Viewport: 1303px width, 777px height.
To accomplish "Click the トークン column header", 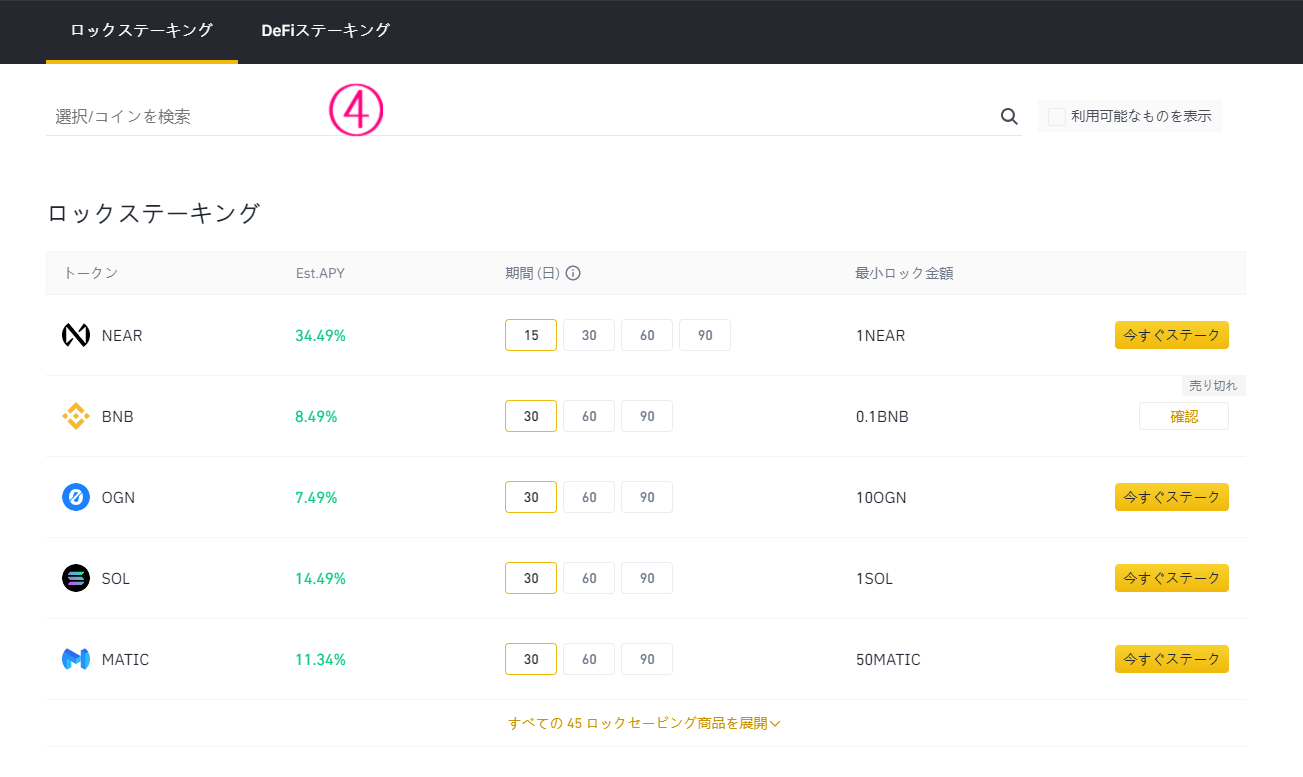I will pyautogui.click(x=90, y=273).
